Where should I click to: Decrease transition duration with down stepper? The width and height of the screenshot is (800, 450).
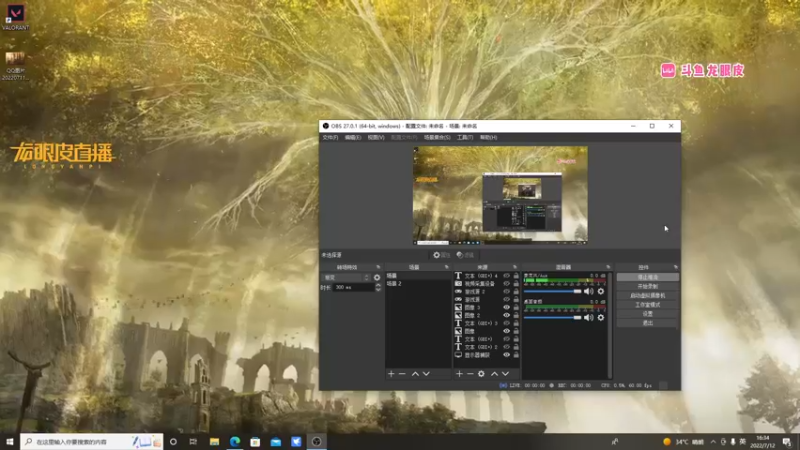(378, 290)
